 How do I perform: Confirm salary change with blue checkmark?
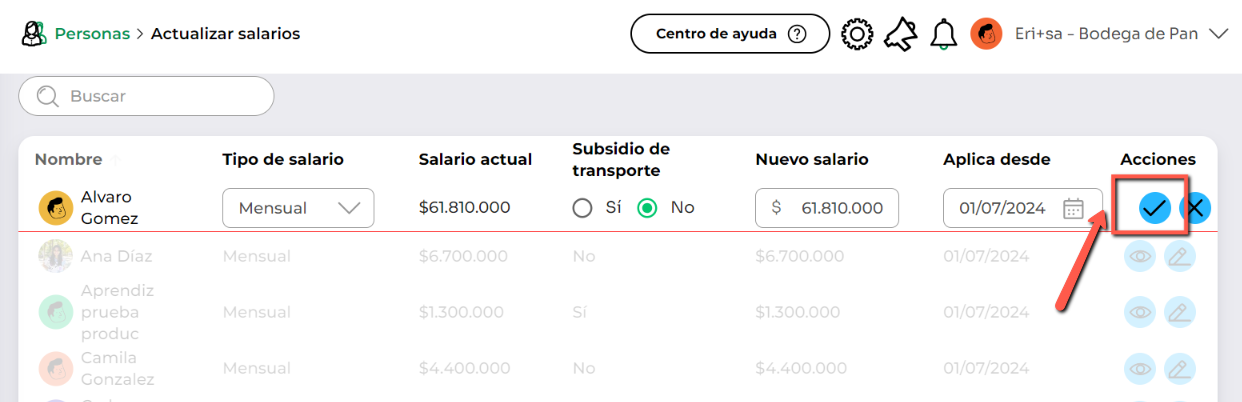pos(1154,208)
